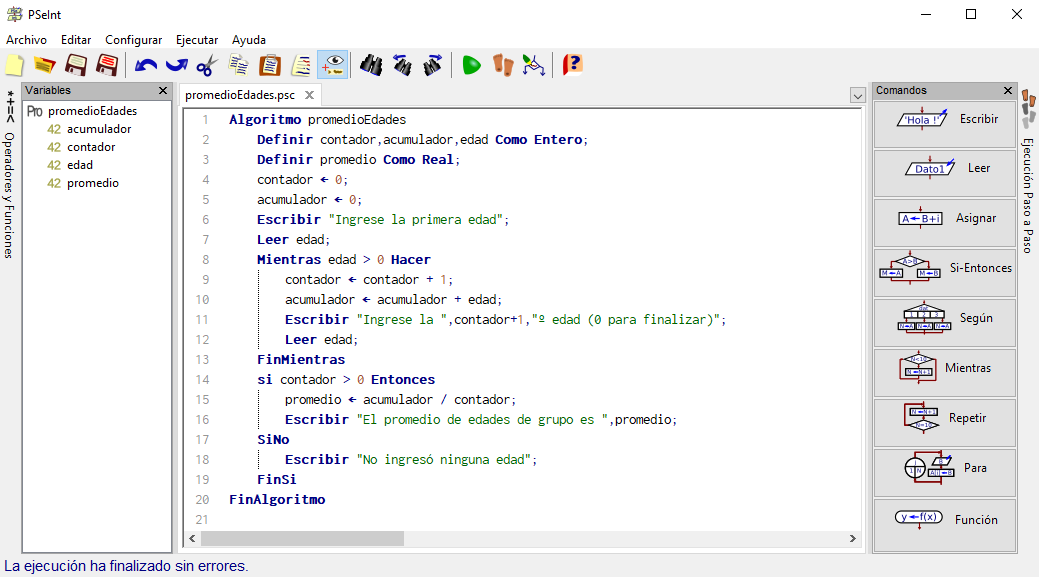Insert the Si-Entonces command
Image resolution: width=1039 pixels, height=577 pixels.
click(x=945, y=273)
